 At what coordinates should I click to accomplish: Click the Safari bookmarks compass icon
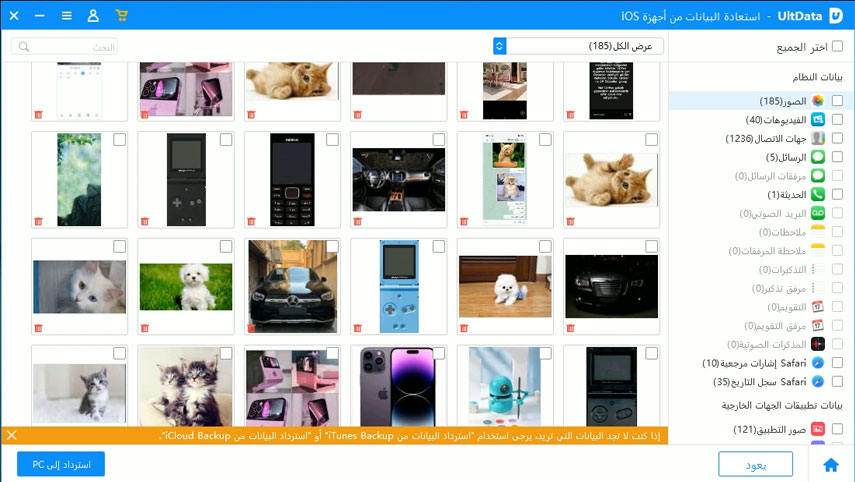click(x=817, y=363)
